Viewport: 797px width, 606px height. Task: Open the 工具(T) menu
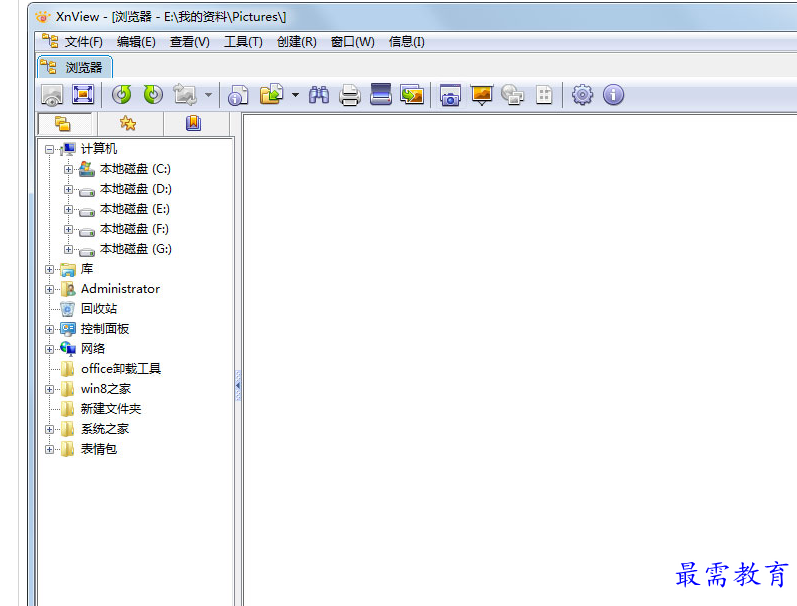(243, 42)
